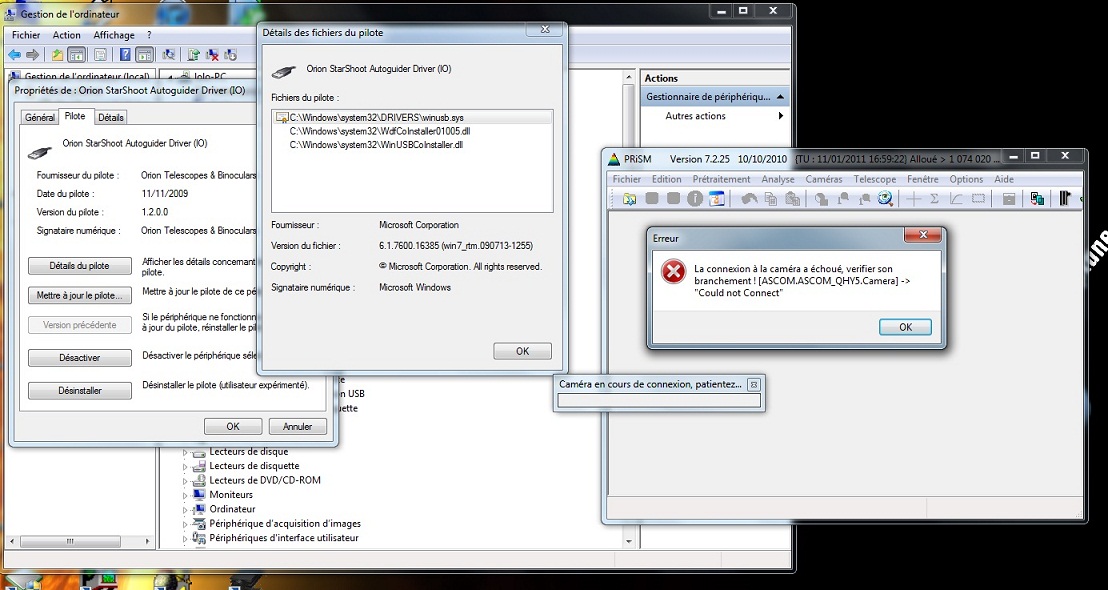The width and height of the screenshot is (1108, 590).
Task: Click Mettre à jour le pilote button
Action: 80,296
